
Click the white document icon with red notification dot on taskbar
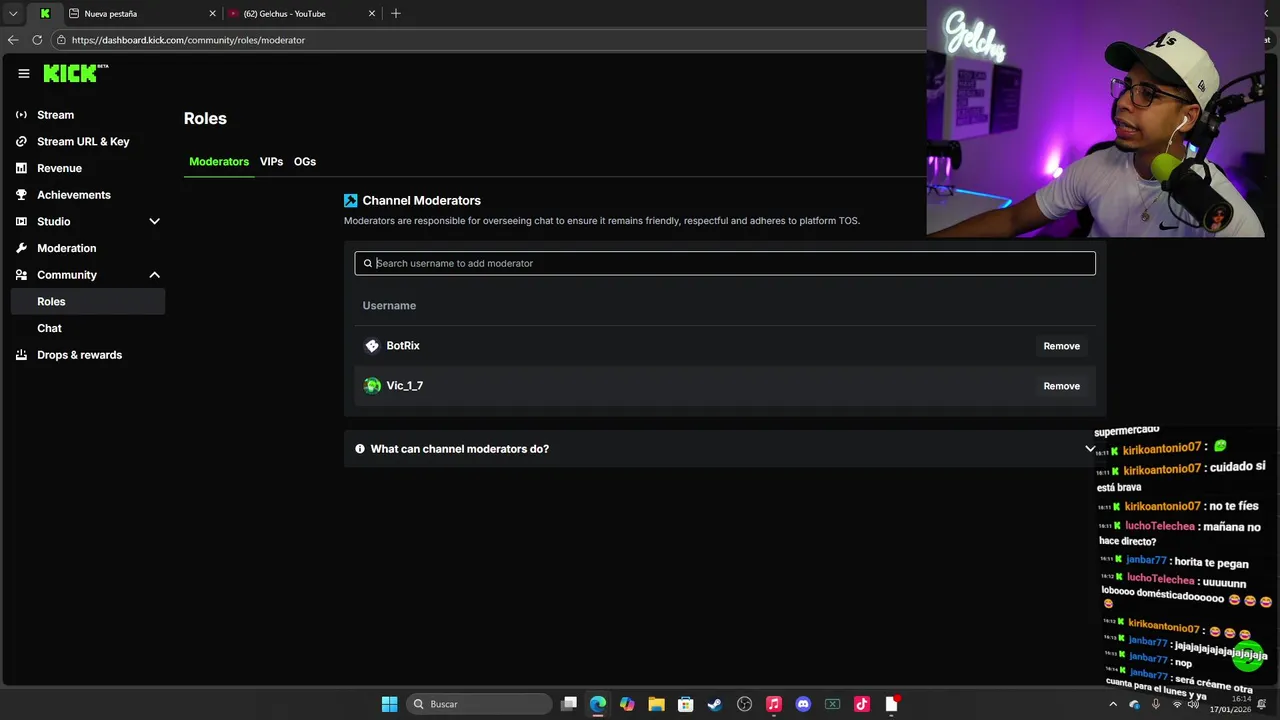[x=891, y=704]
